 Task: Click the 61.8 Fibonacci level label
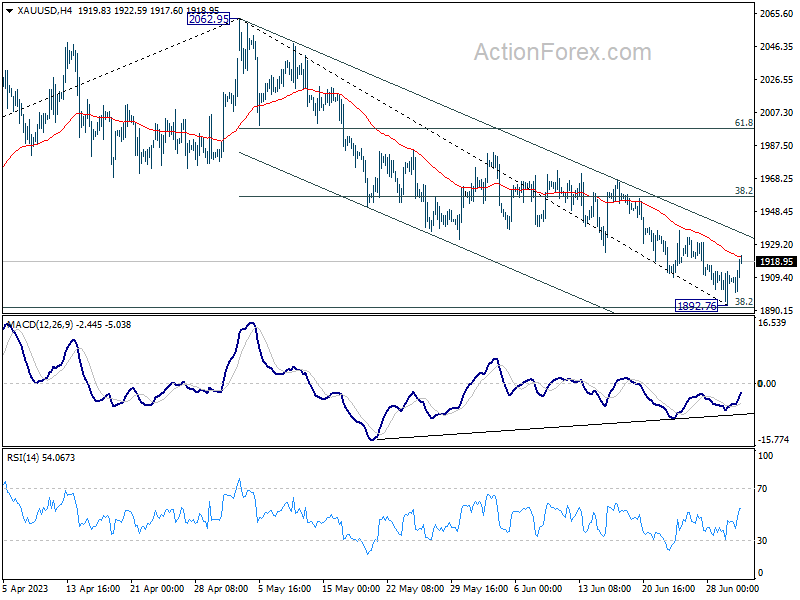(743, 122)
